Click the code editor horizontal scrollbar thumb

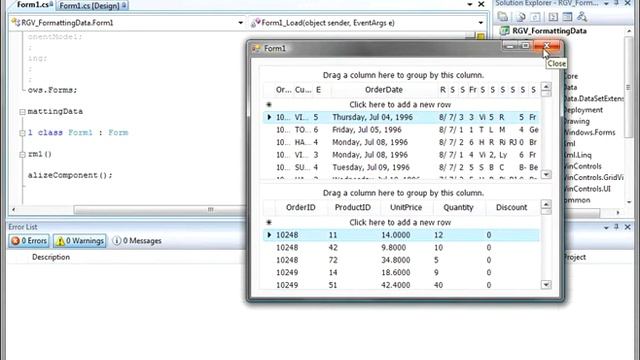coord(159,209)
